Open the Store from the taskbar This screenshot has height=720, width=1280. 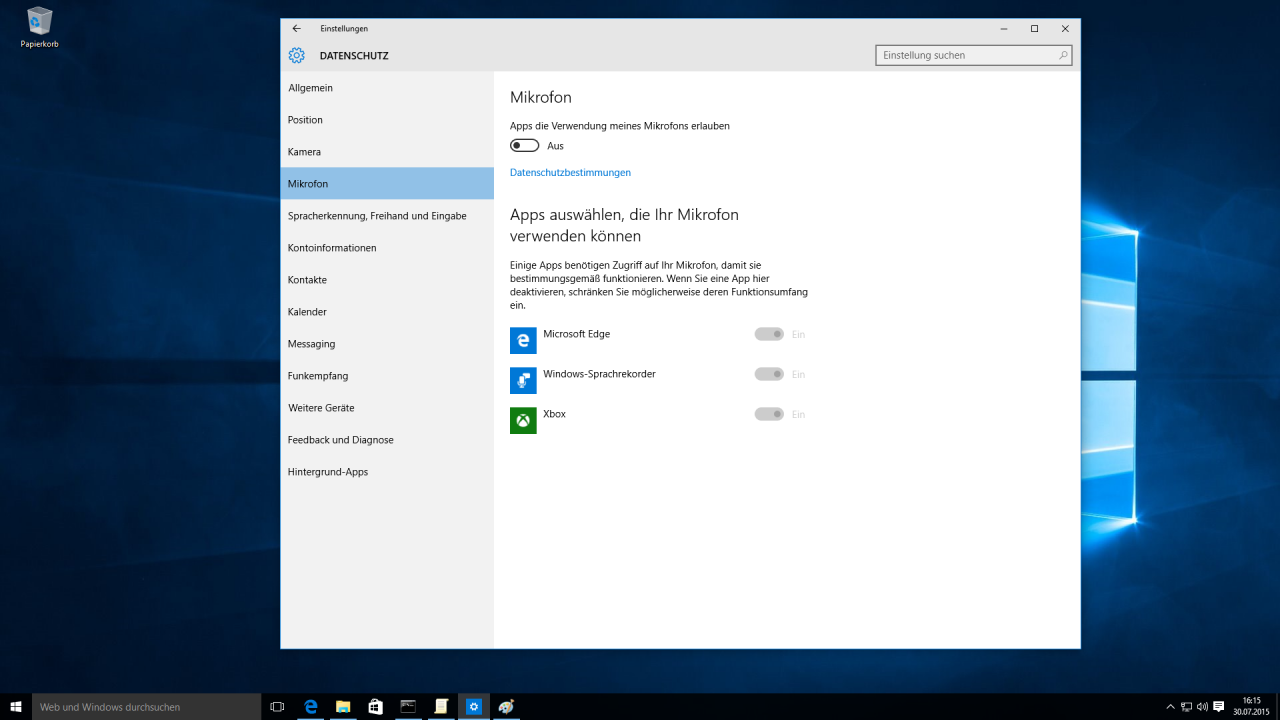pos(375,707)
